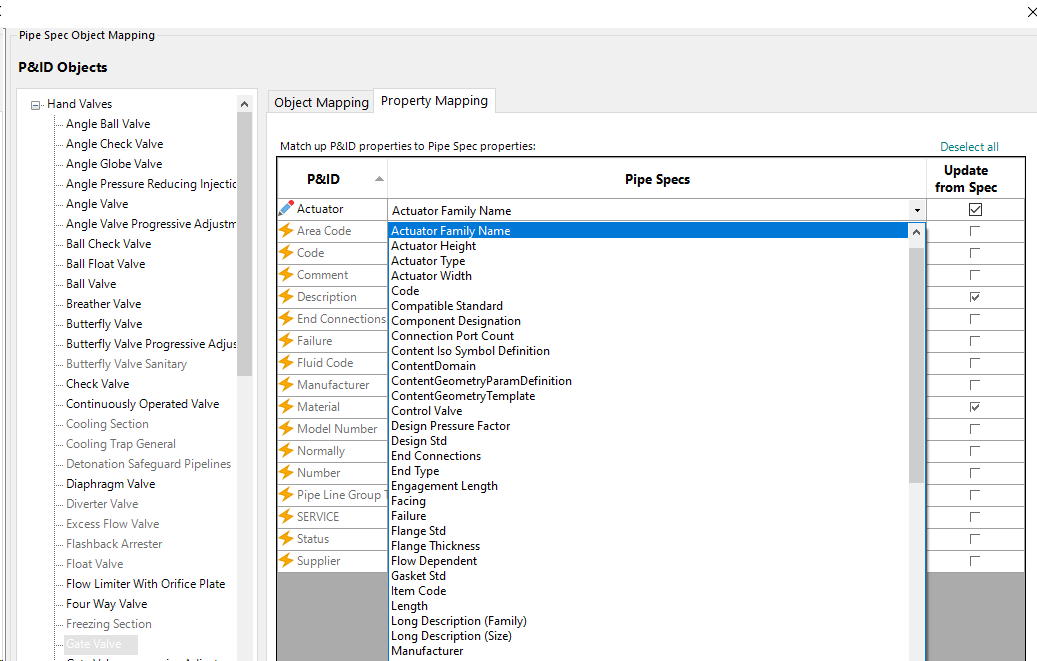
Task: Click the lightning icon next to Fluid Code
Action: pos(286,362)
